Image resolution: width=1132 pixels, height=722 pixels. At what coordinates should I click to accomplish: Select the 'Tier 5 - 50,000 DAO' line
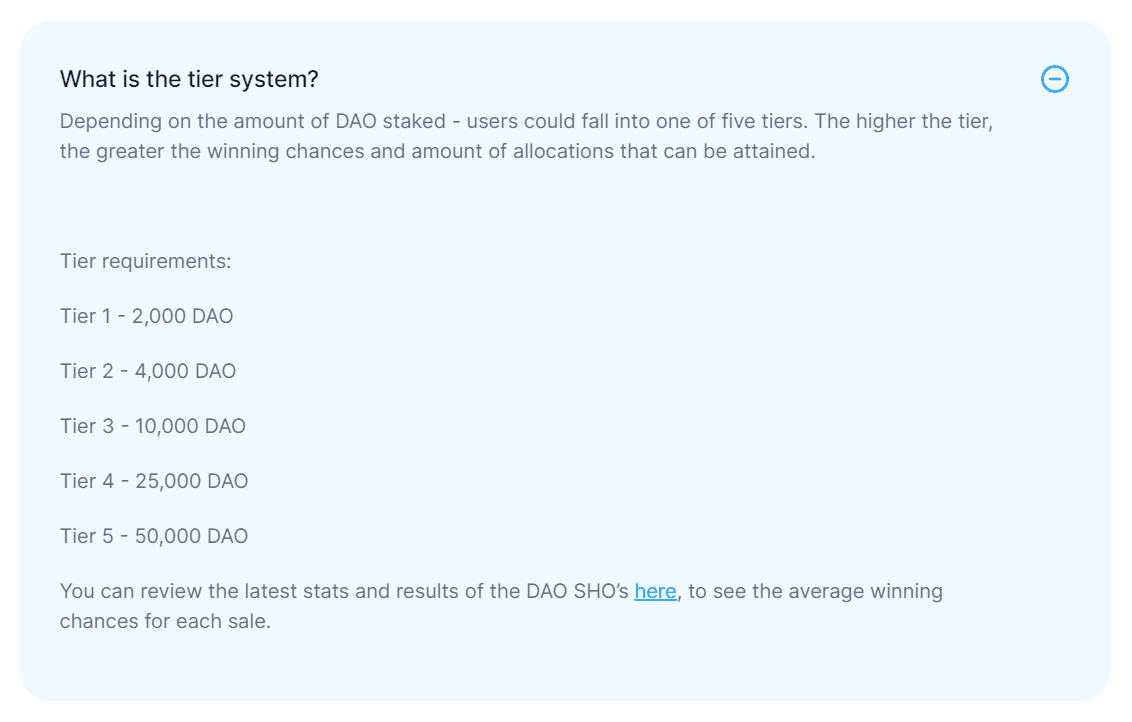click(154, 536)
